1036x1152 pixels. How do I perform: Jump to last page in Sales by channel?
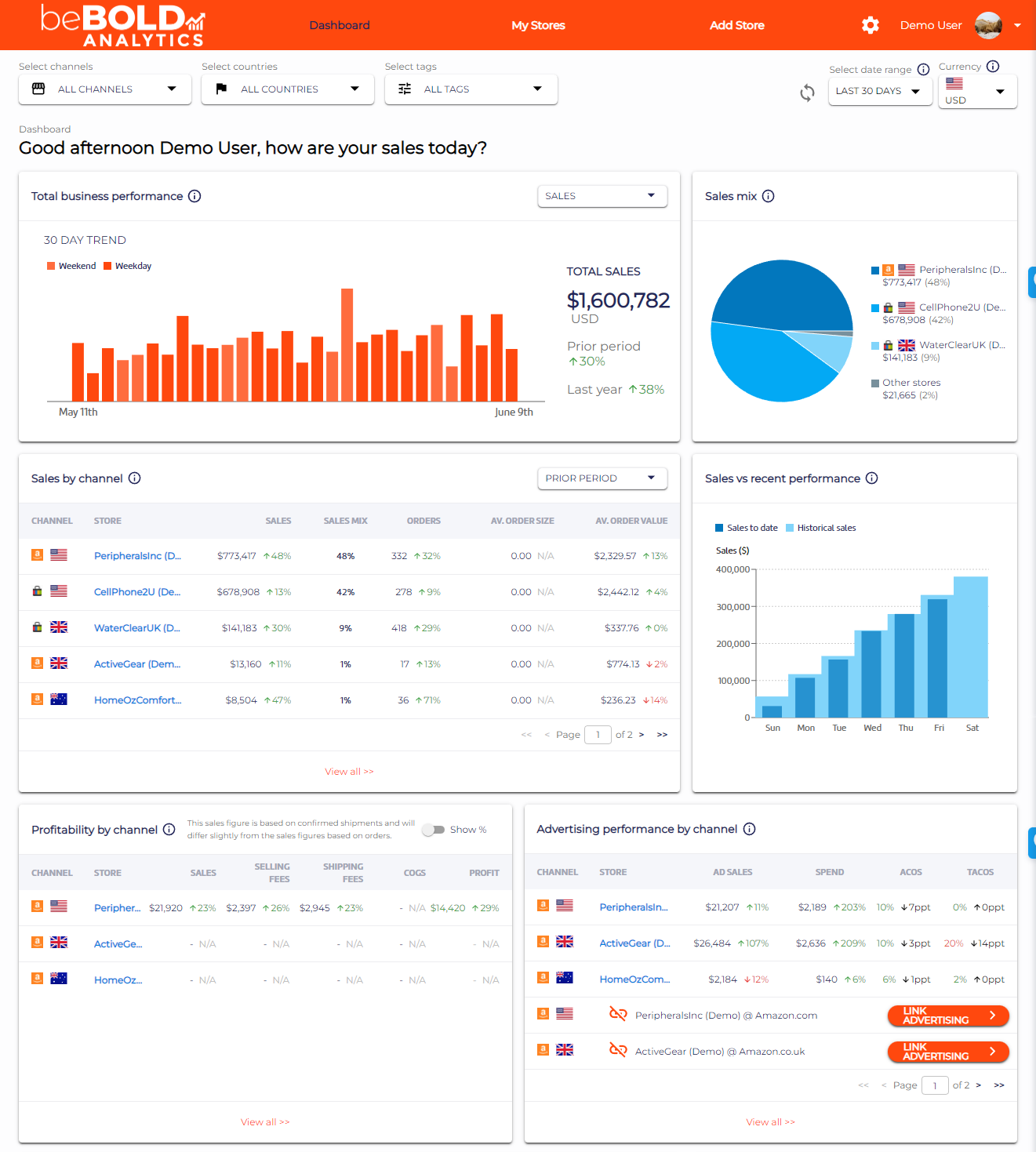click(x=662, y=735)
